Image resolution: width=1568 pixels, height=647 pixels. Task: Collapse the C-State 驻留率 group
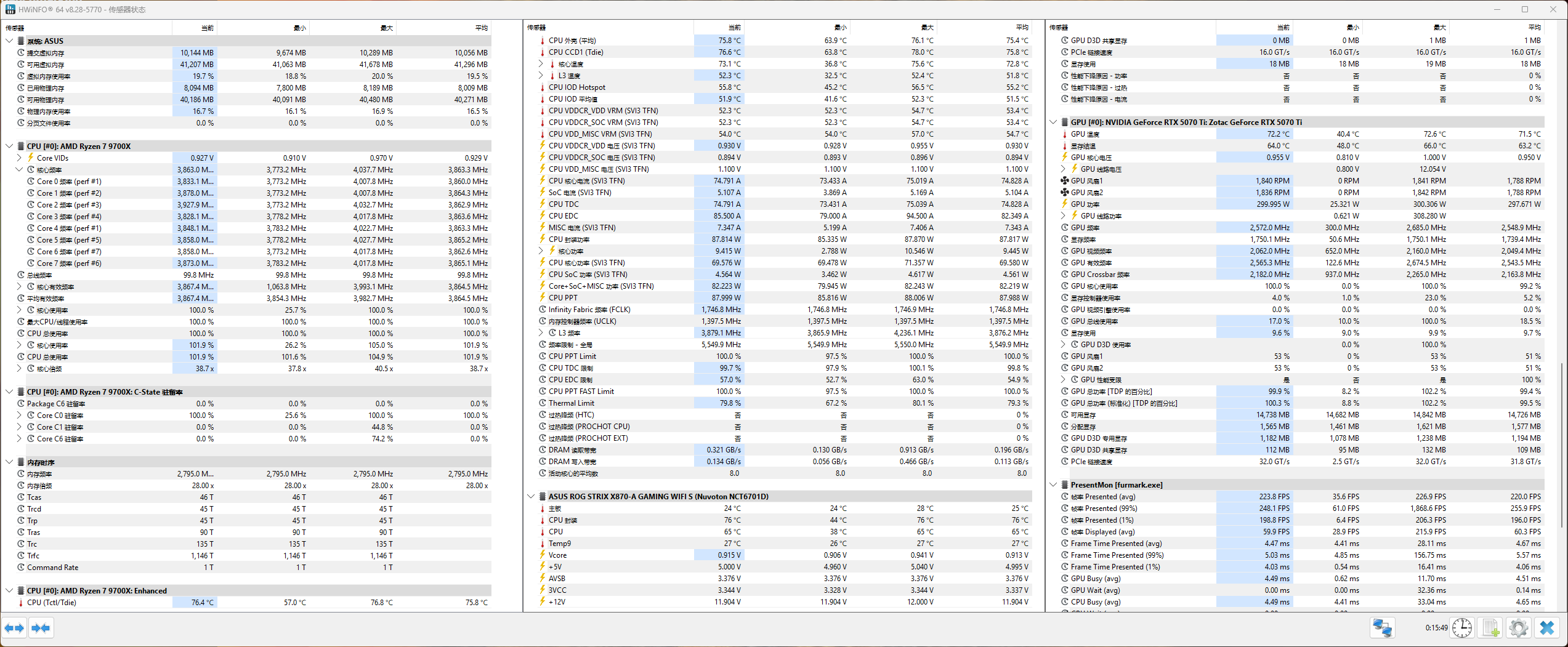click(x=9, y=392)
